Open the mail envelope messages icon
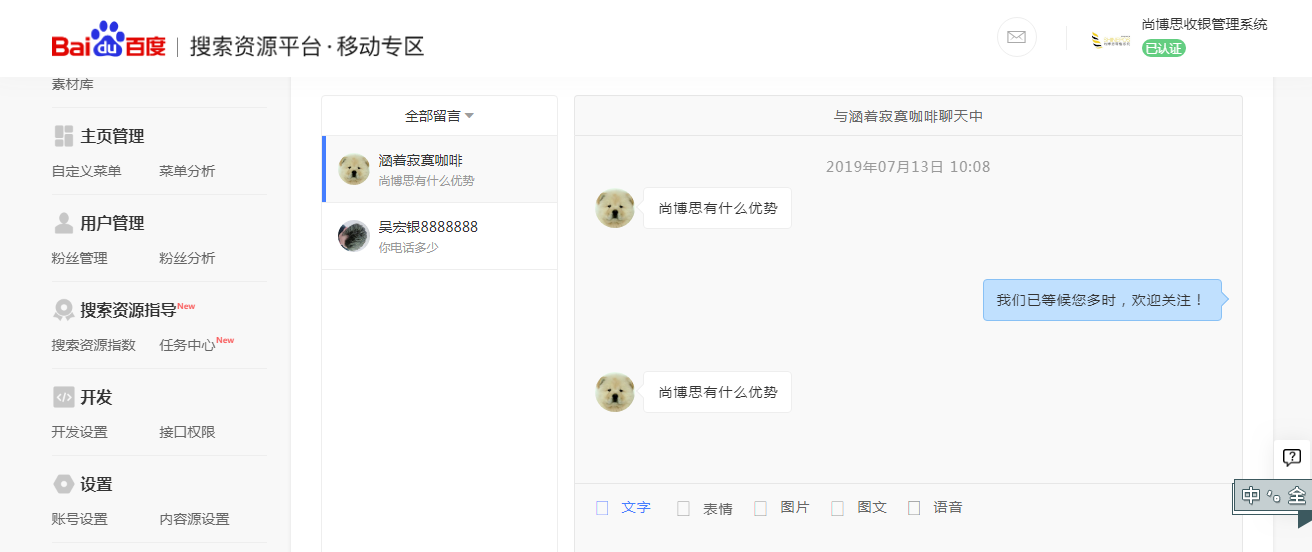The height and width of the screenshot is (552, 1312). pos(1017,38)
